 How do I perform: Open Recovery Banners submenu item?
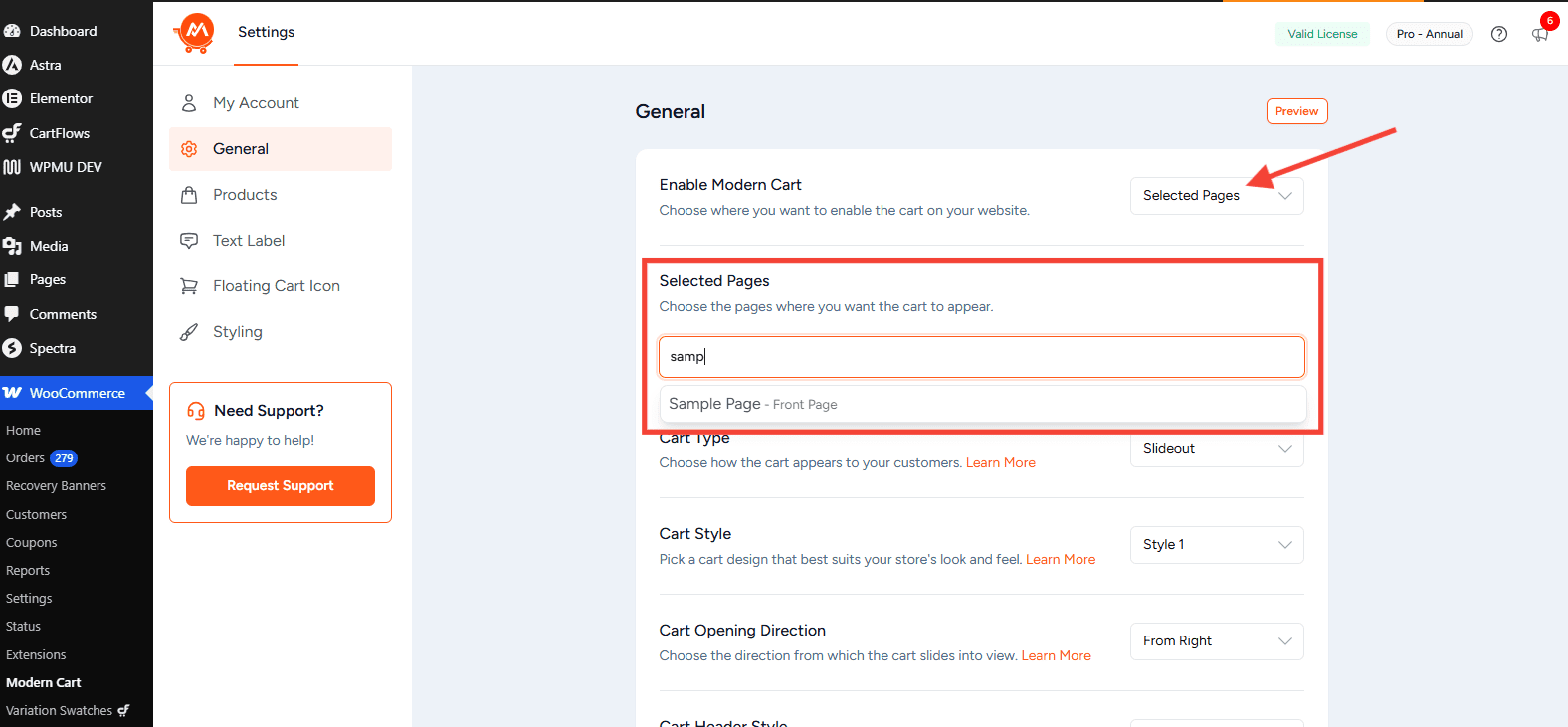[x=56, y=486]
